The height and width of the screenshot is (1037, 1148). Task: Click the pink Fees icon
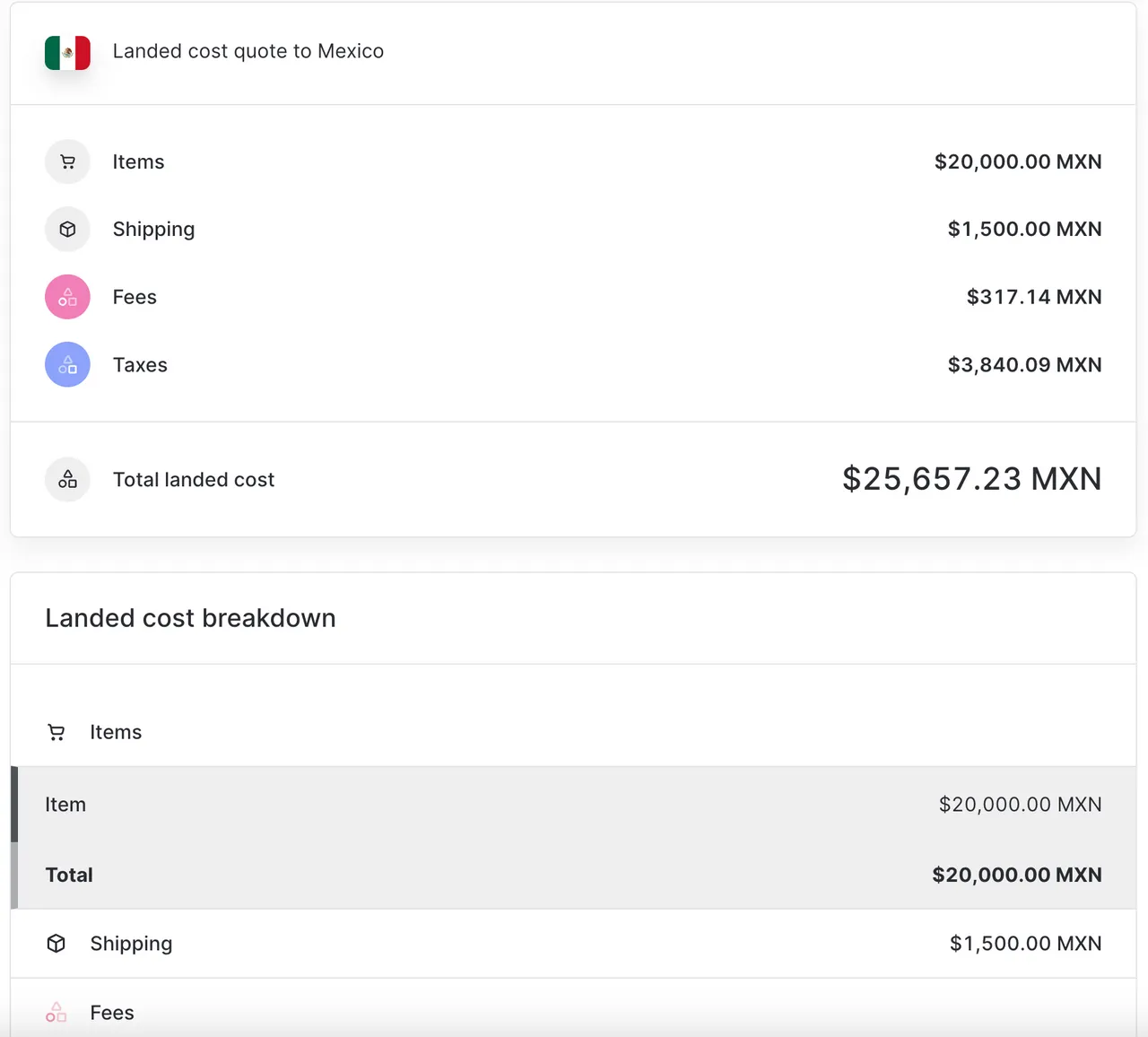click(67, 296)
